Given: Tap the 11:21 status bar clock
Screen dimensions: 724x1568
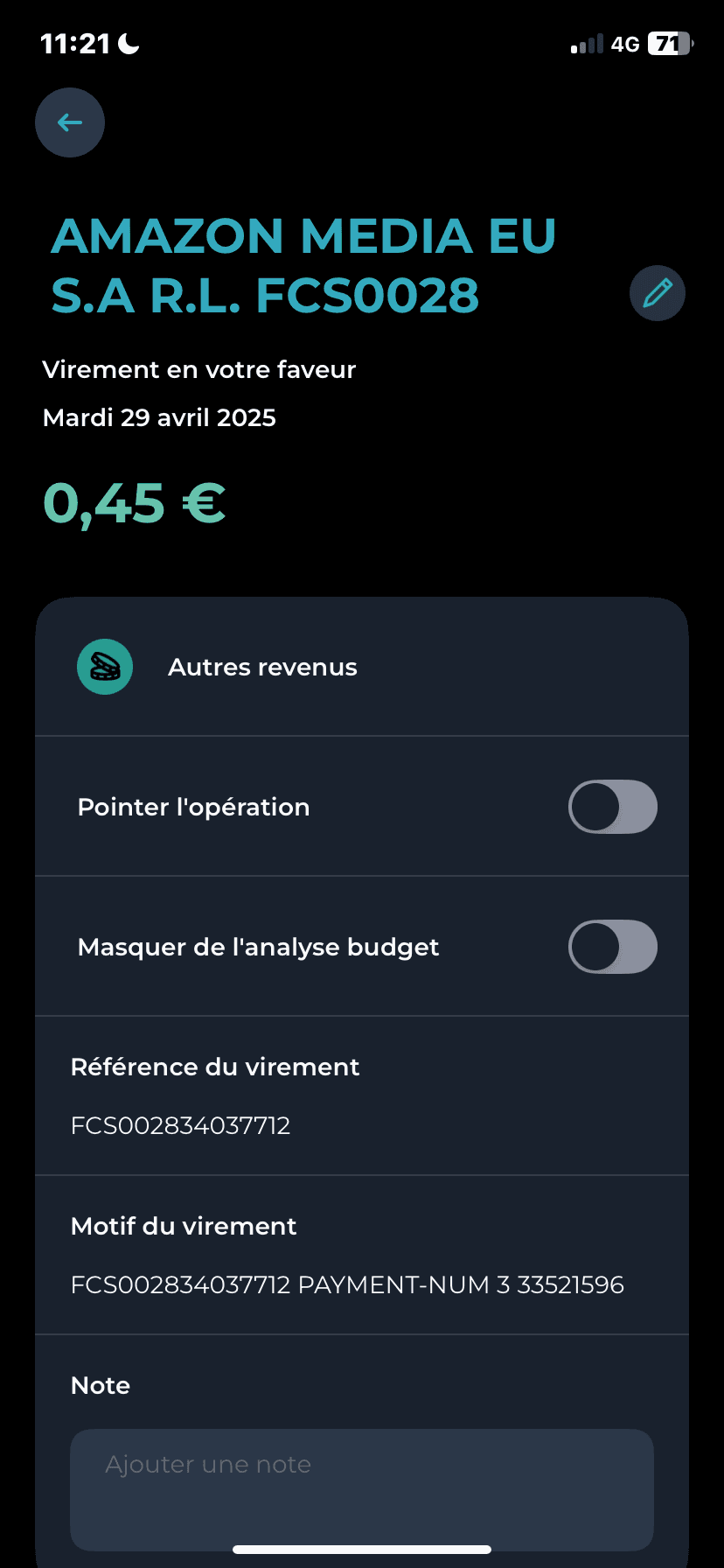Looking at the screenshot, I should (76, 44).
